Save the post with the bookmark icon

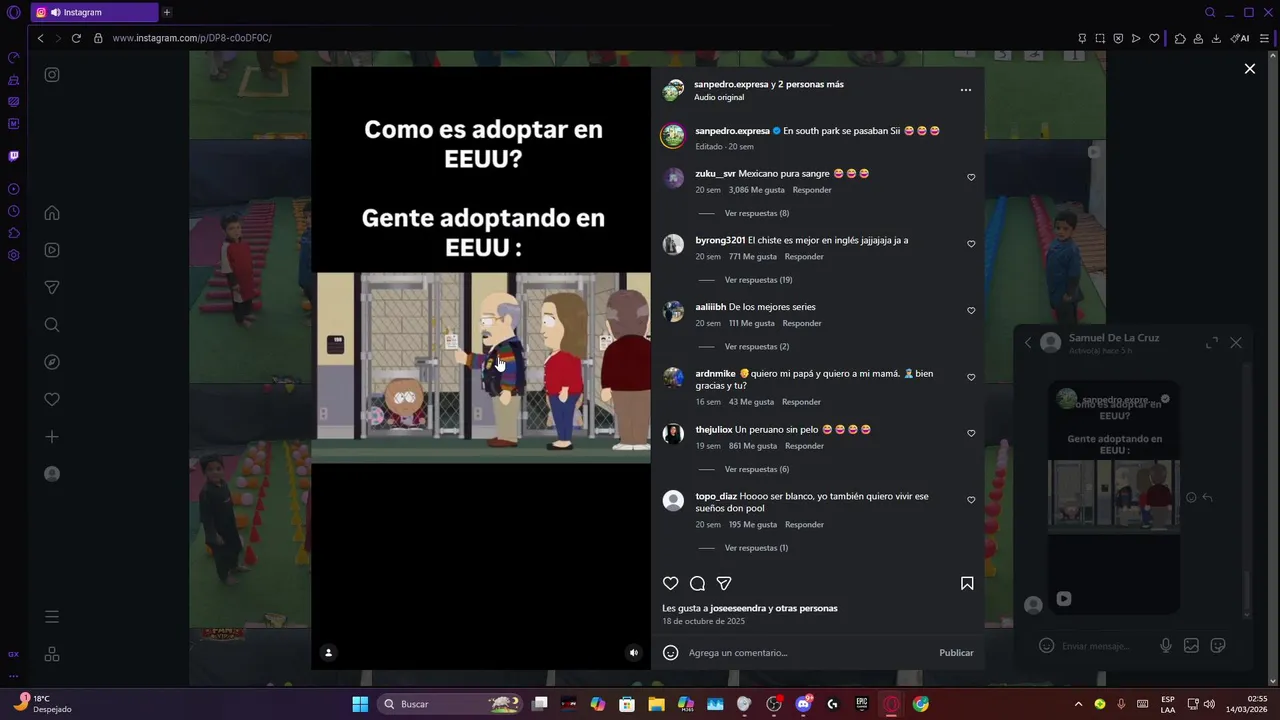[967, 583]
